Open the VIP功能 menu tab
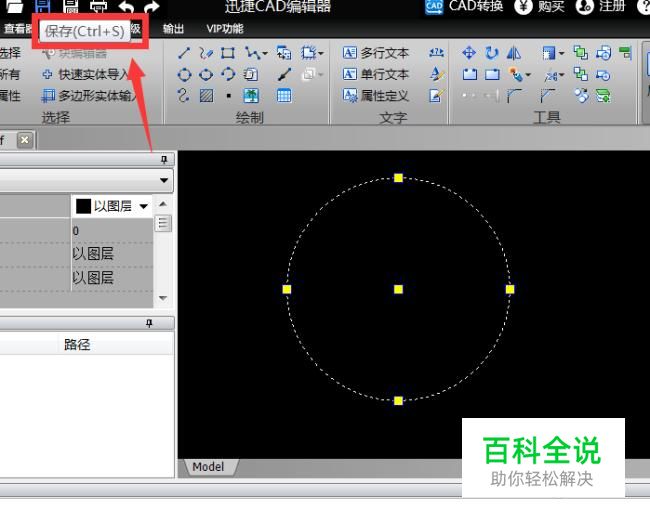This screenshot has width=650, height=522. (x=225, y=29)
